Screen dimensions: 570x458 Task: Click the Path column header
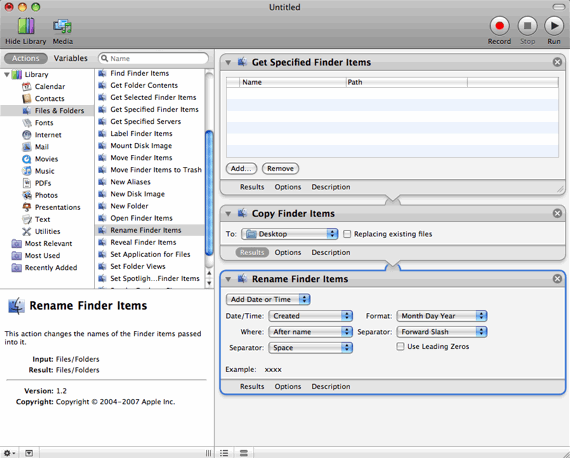tap(406, 82)
